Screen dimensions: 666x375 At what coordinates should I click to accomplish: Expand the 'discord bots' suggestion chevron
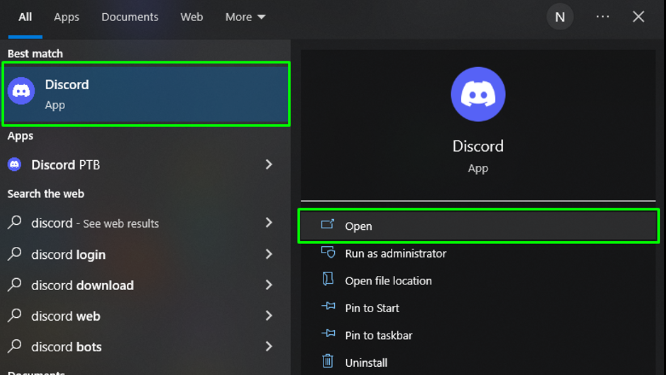[268, 346]
